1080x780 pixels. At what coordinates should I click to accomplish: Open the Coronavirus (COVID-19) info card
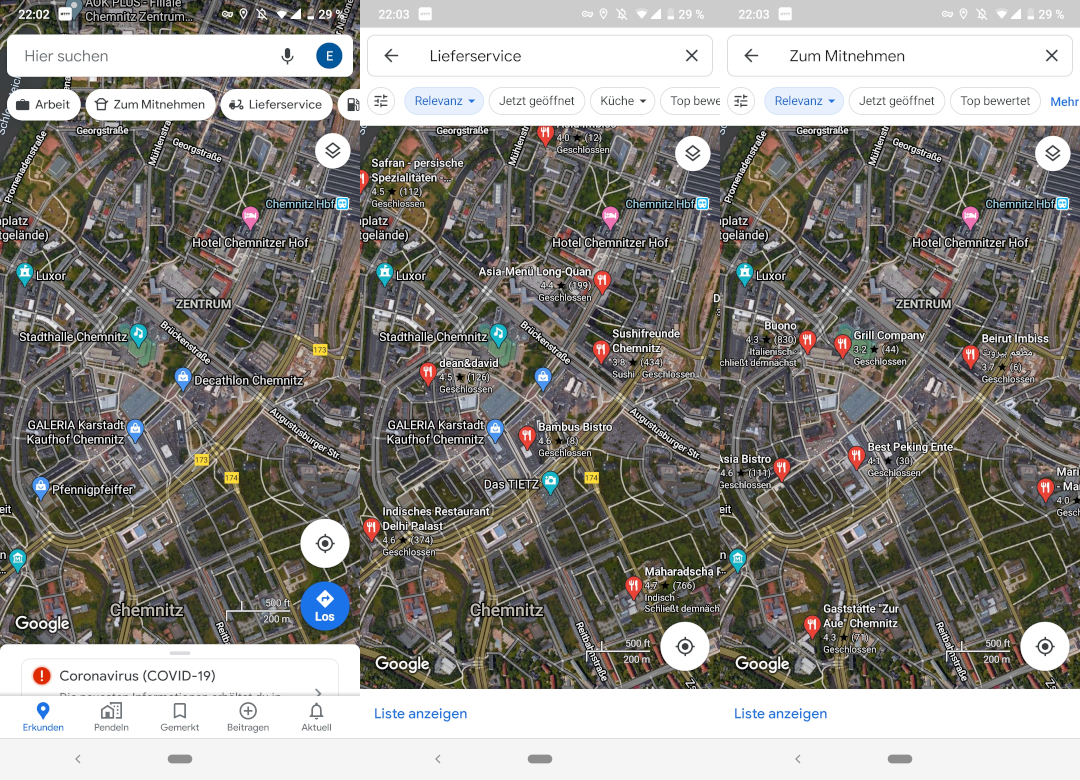180,677
